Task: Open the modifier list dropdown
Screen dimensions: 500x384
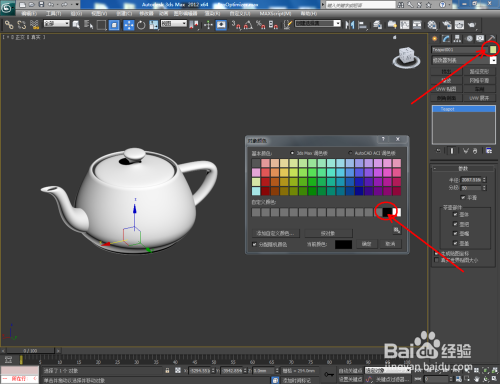Action: (464, 60)
